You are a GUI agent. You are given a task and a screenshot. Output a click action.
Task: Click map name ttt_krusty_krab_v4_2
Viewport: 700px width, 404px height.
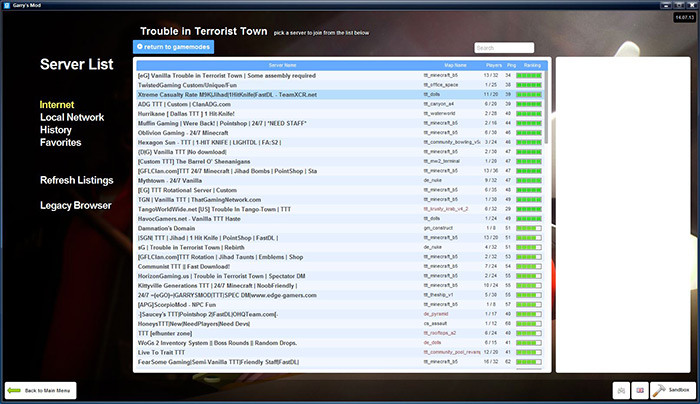446,209
